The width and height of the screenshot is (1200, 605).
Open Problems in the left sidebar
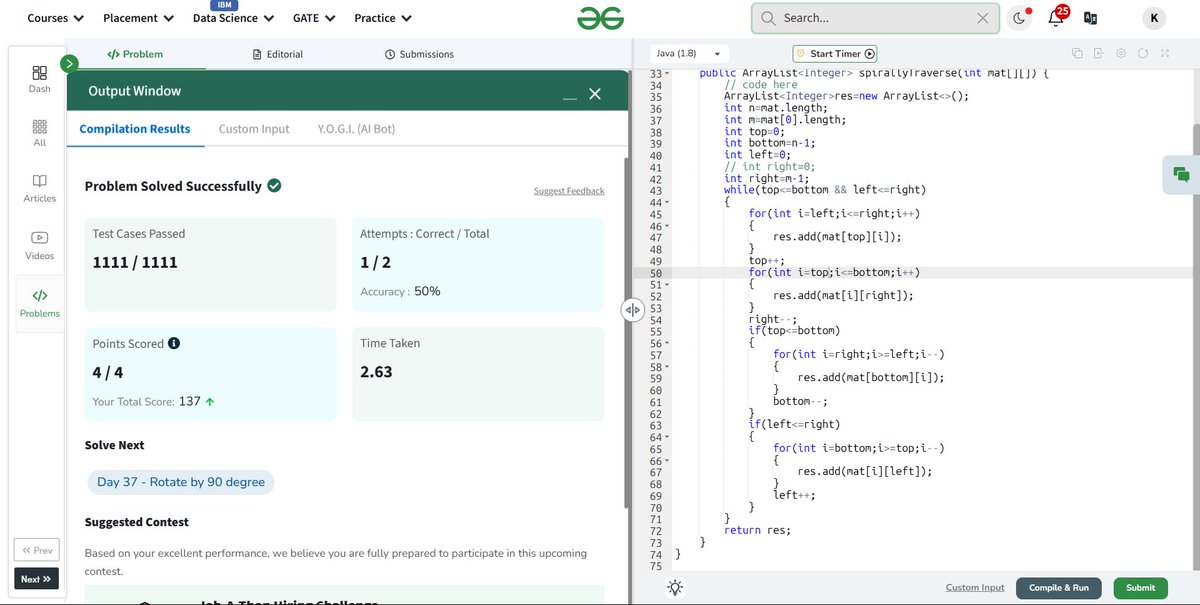39,303
